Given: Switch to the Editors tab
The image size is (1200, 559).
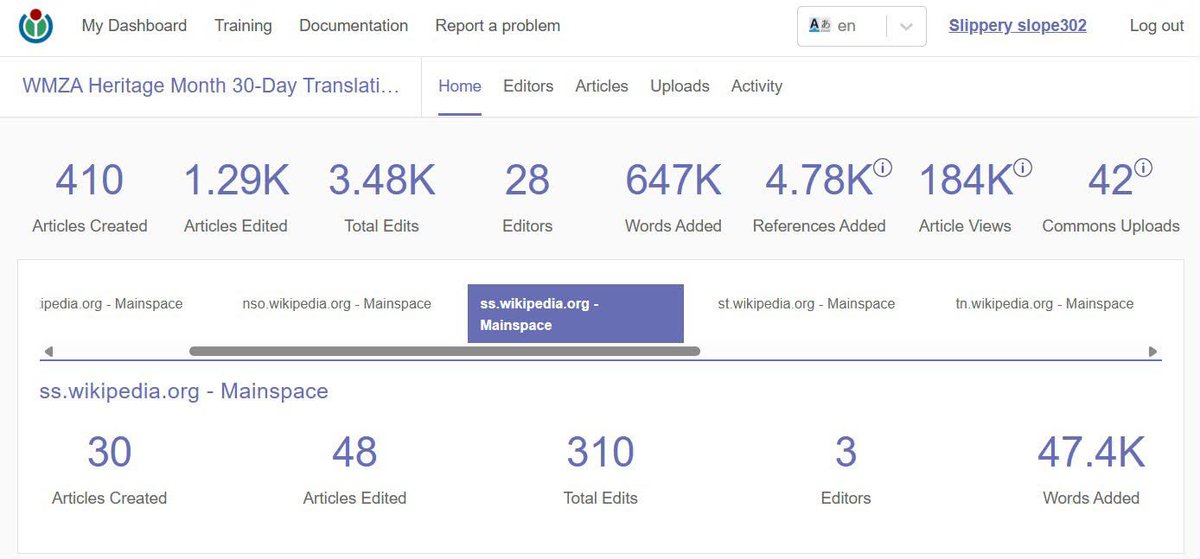Looking at the screenshot, I should pos(528,86).
